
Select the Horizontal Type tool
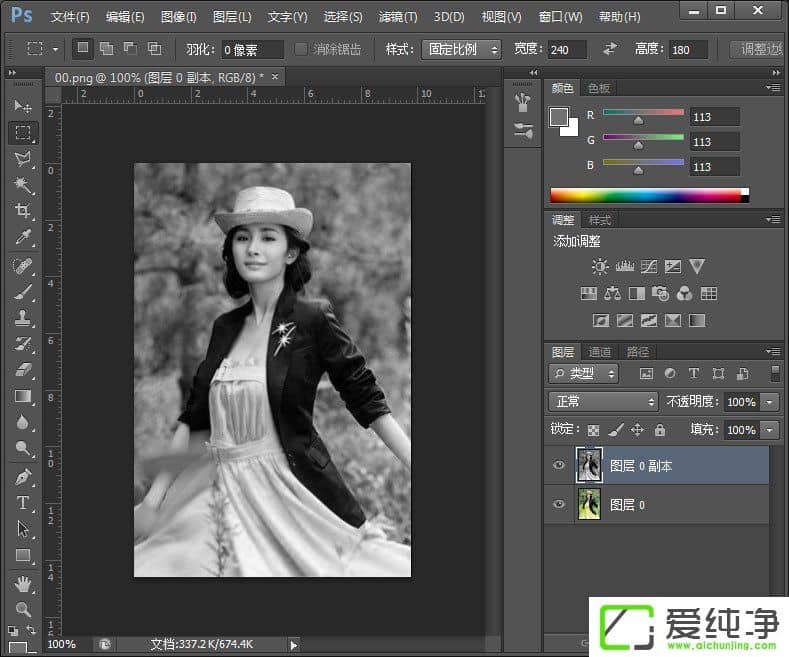pos(23,503)
